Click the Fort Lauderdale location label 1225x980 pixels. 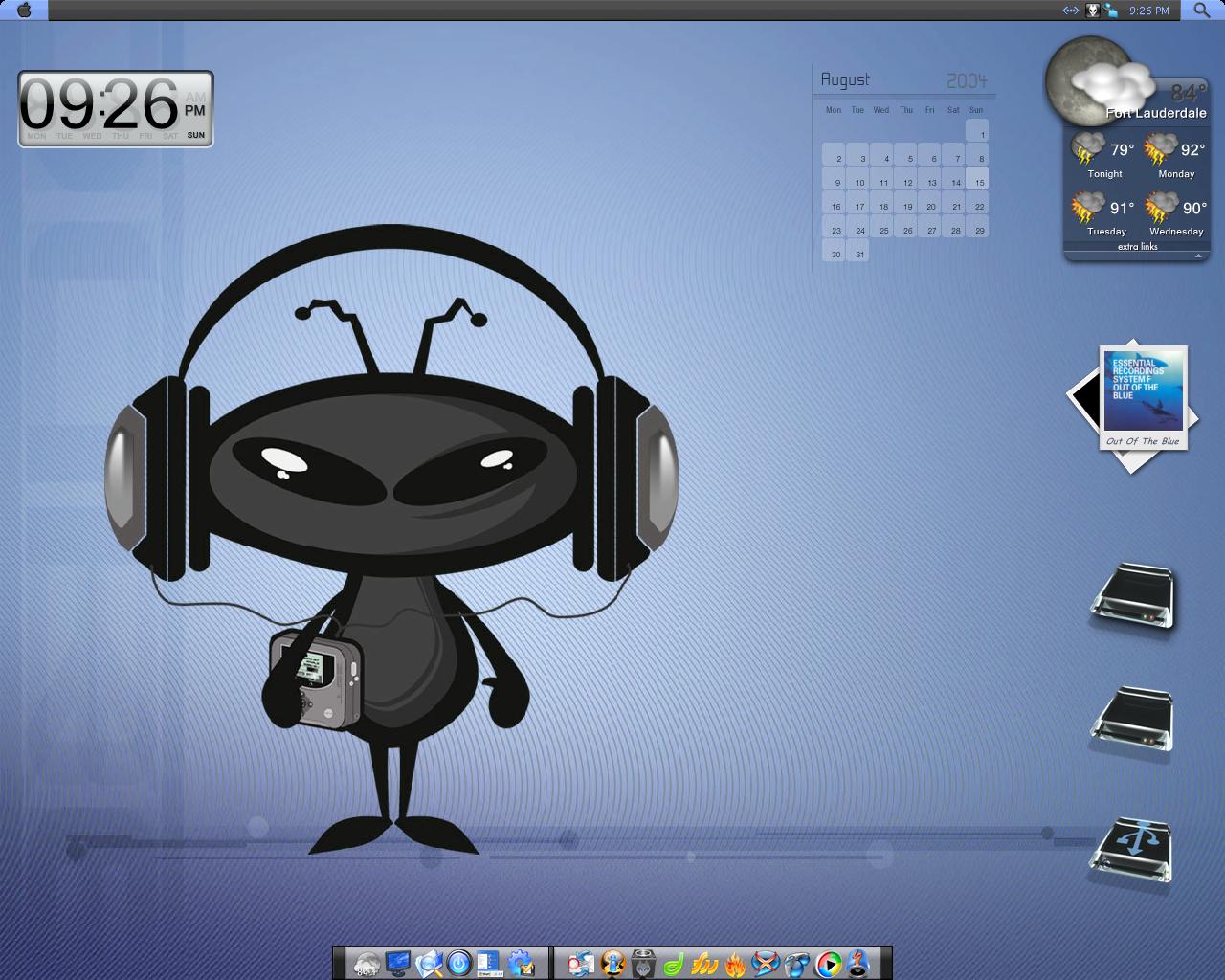(1156, 113)
